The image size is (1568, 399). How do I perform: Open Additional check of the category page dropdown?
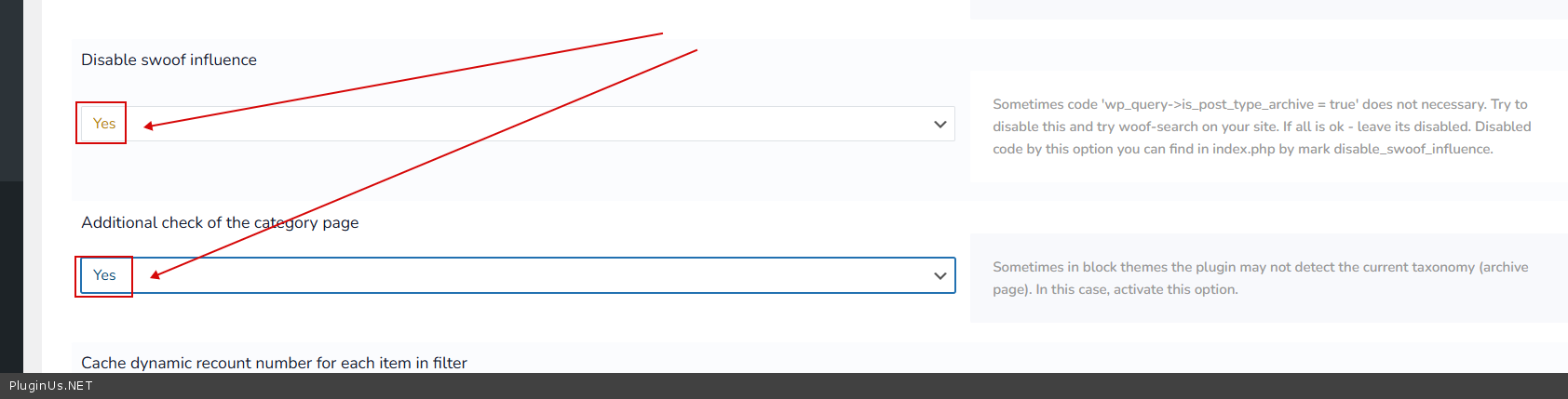tap(518, 275)
